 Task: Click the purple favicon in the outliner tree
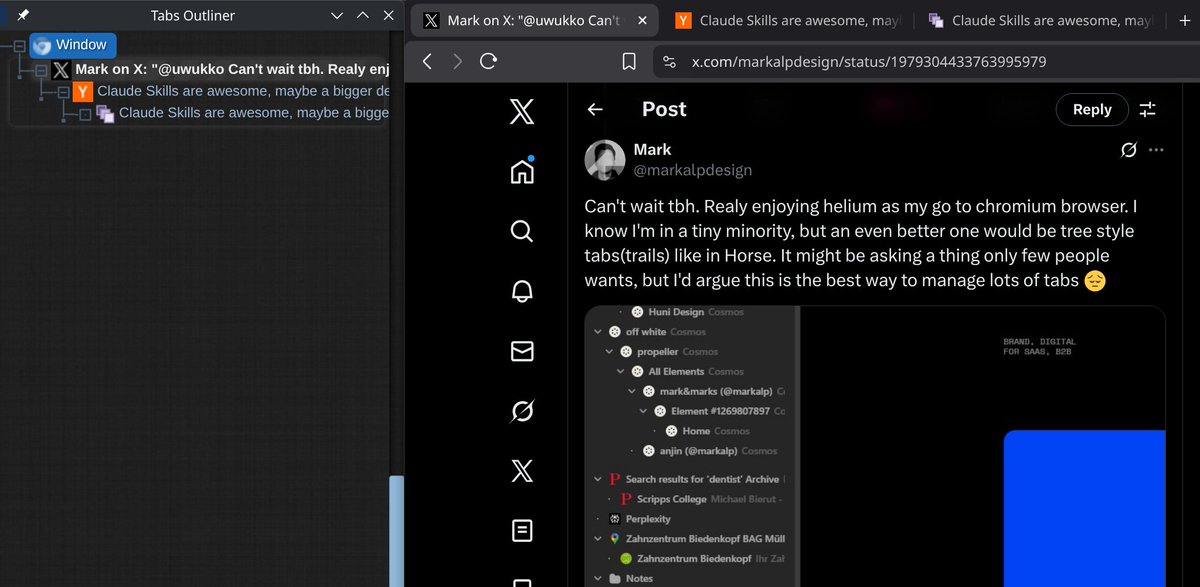(105, 114)
